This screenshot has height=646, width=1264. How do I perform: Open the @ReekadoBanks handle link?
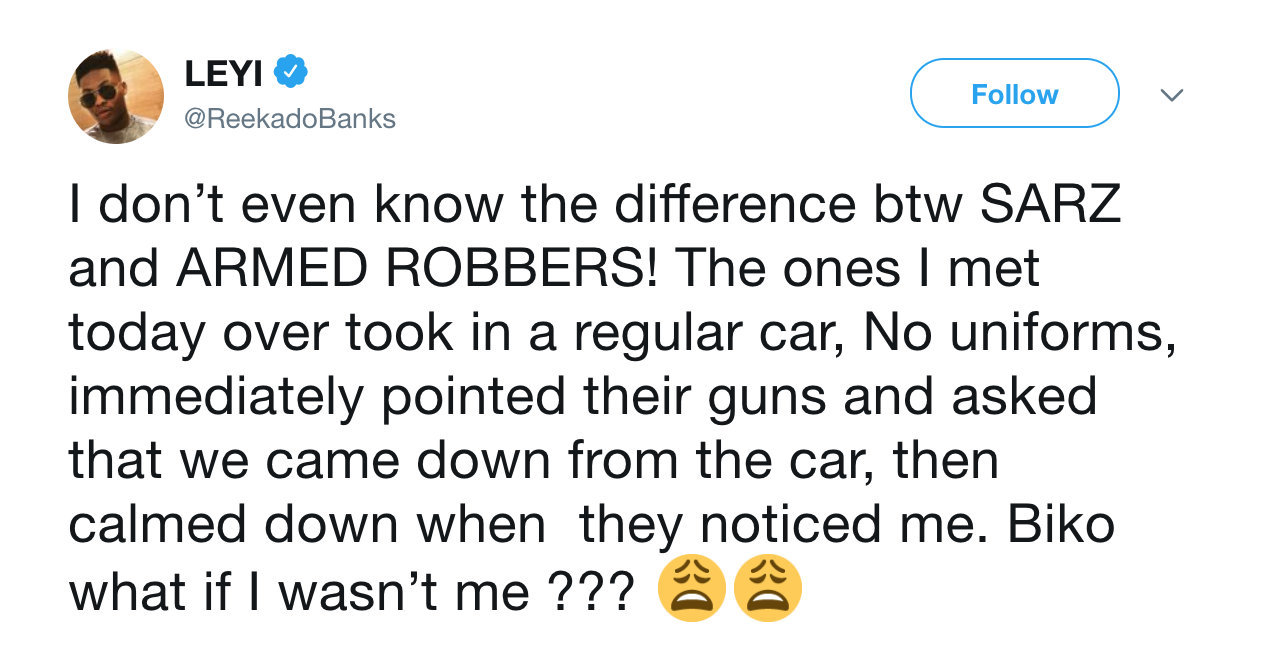click(290, 119)
